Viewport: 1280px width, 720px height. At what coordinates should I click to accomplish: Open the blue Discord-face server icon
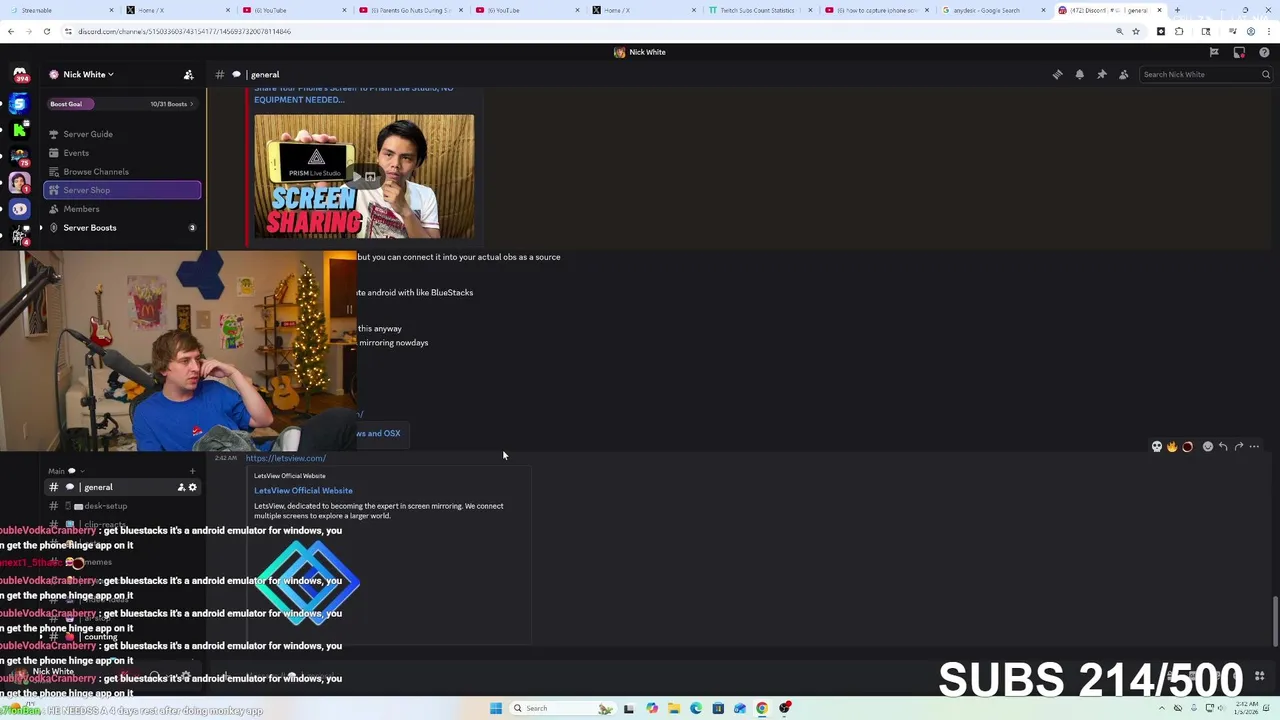tap(19, 209)
